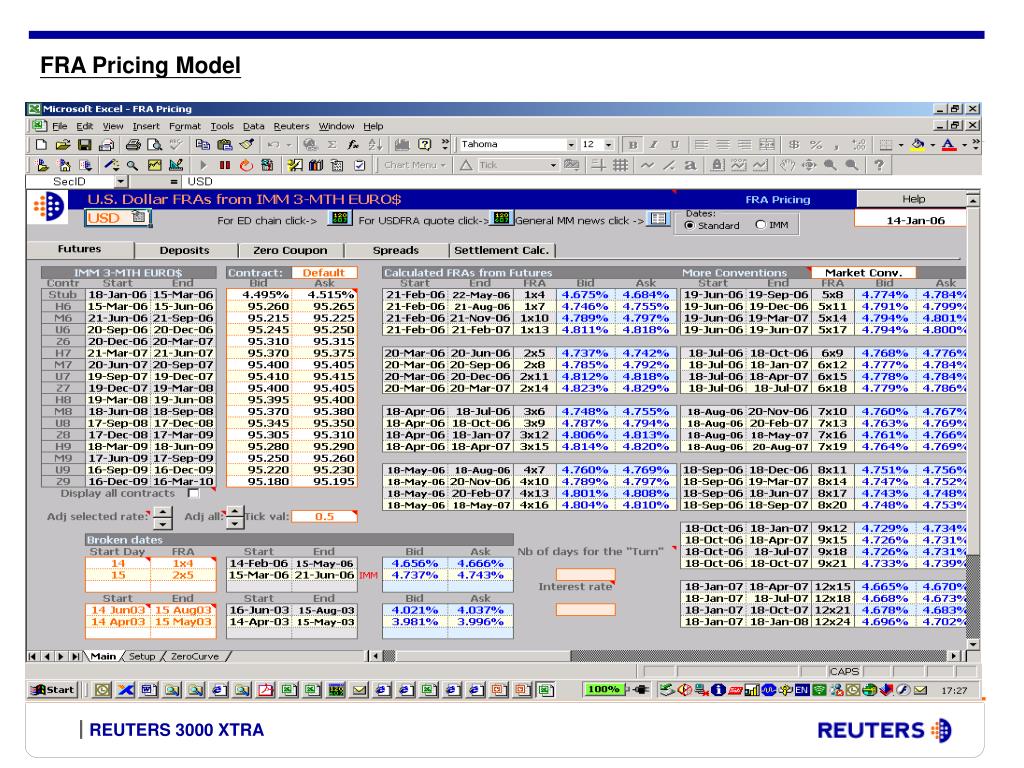Open Print Preview from the toolbar

click(155, 145)
